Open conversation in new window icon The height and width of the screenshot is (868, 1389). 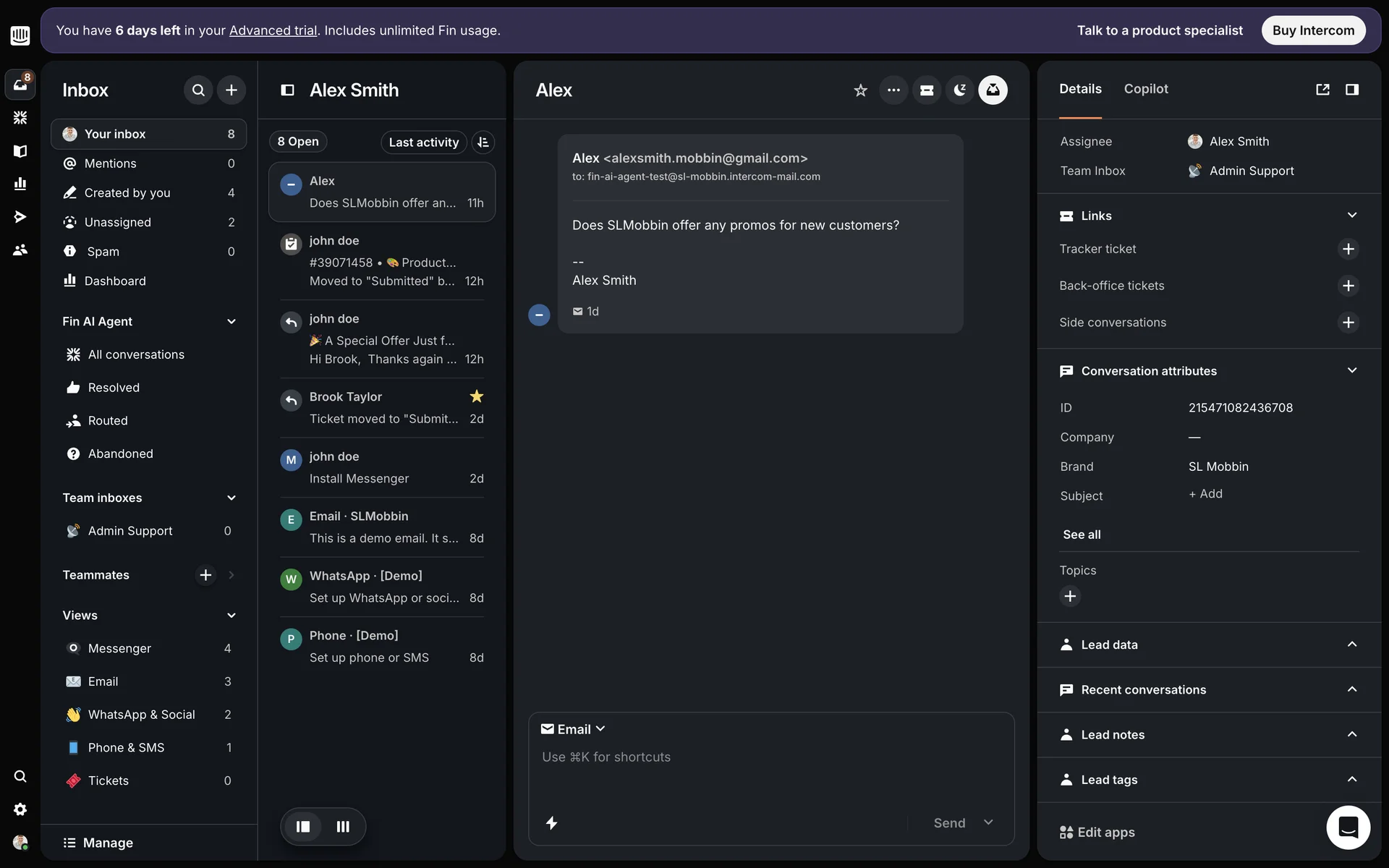(x=1322, y=89)
